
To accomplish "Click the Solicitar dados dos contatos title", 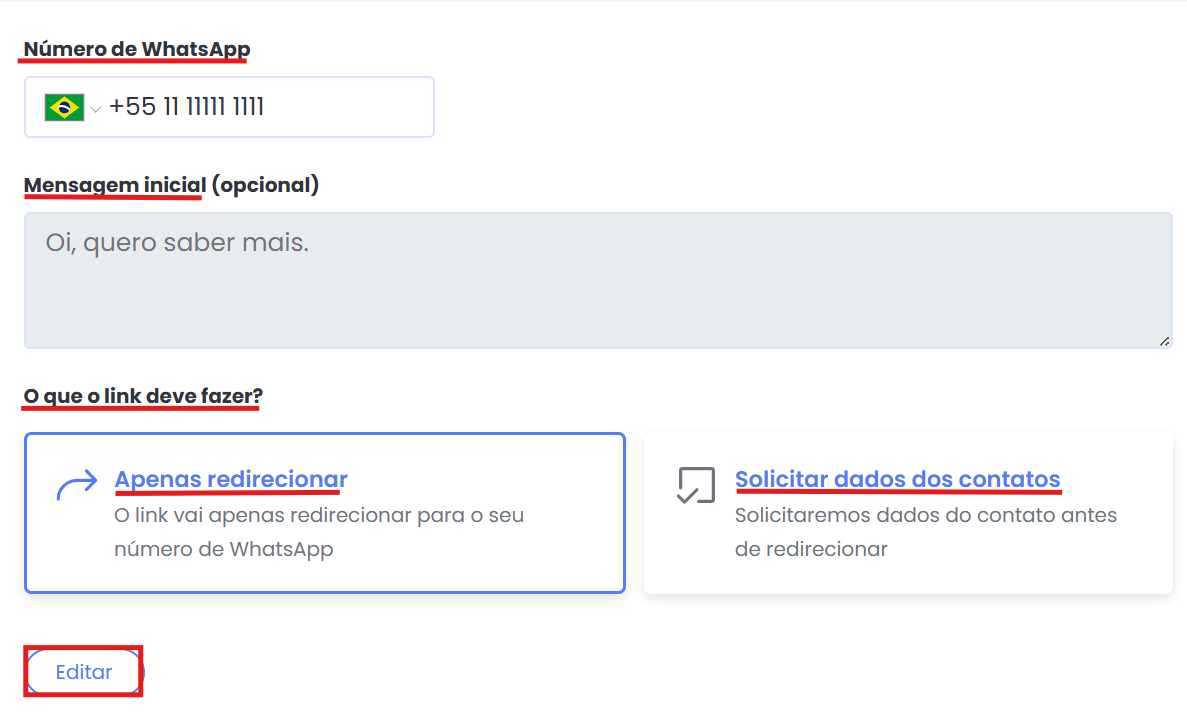I will [897, 479].
